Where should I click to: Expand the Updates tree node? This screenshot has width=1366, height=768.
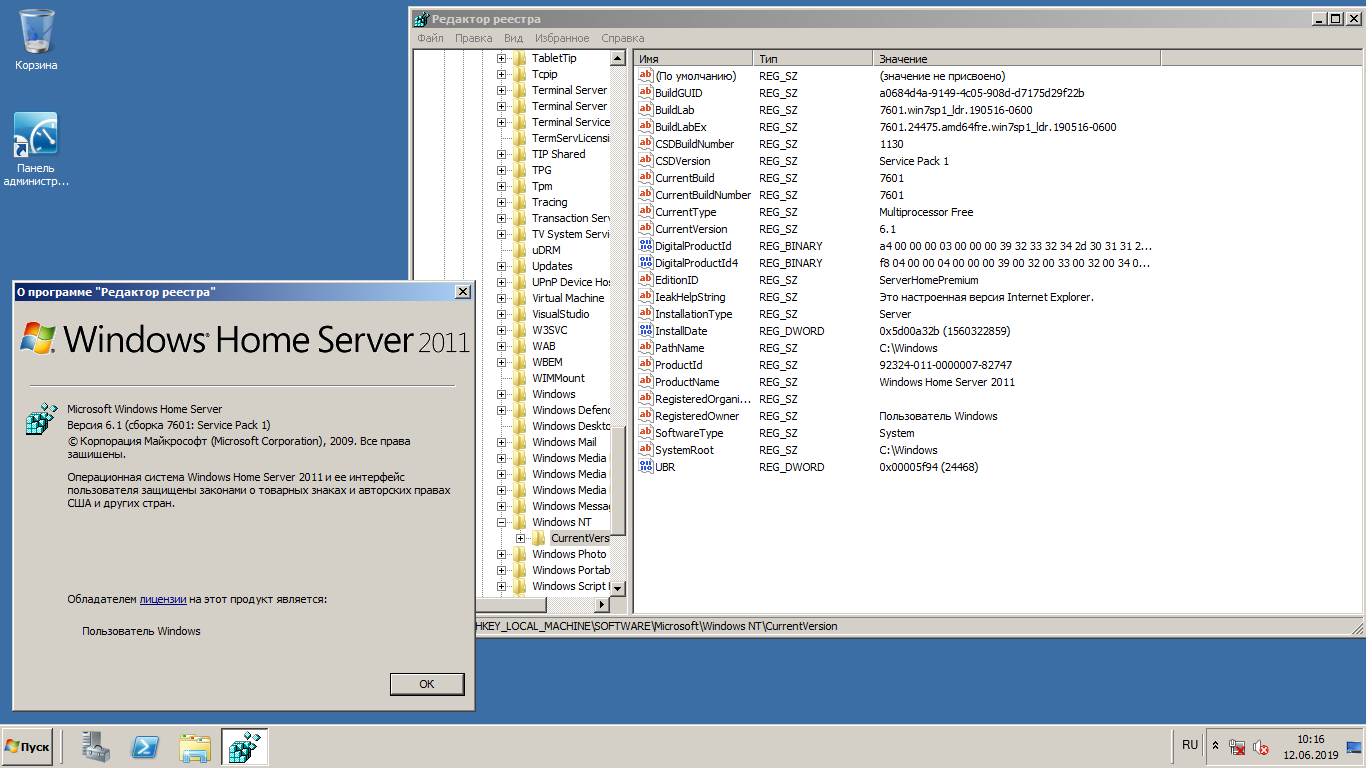[x=502, y=266]
